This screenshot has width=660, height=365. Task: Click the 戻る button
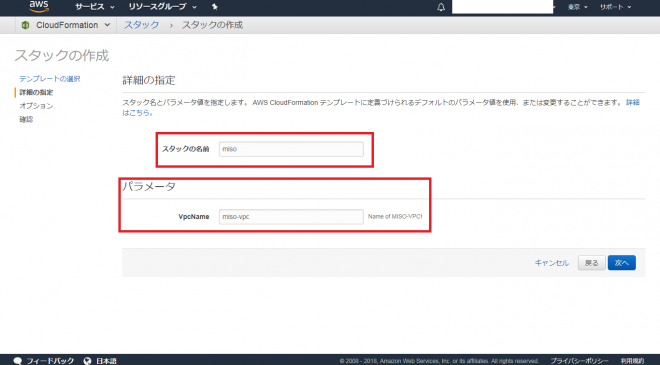[x=591, y=263]
